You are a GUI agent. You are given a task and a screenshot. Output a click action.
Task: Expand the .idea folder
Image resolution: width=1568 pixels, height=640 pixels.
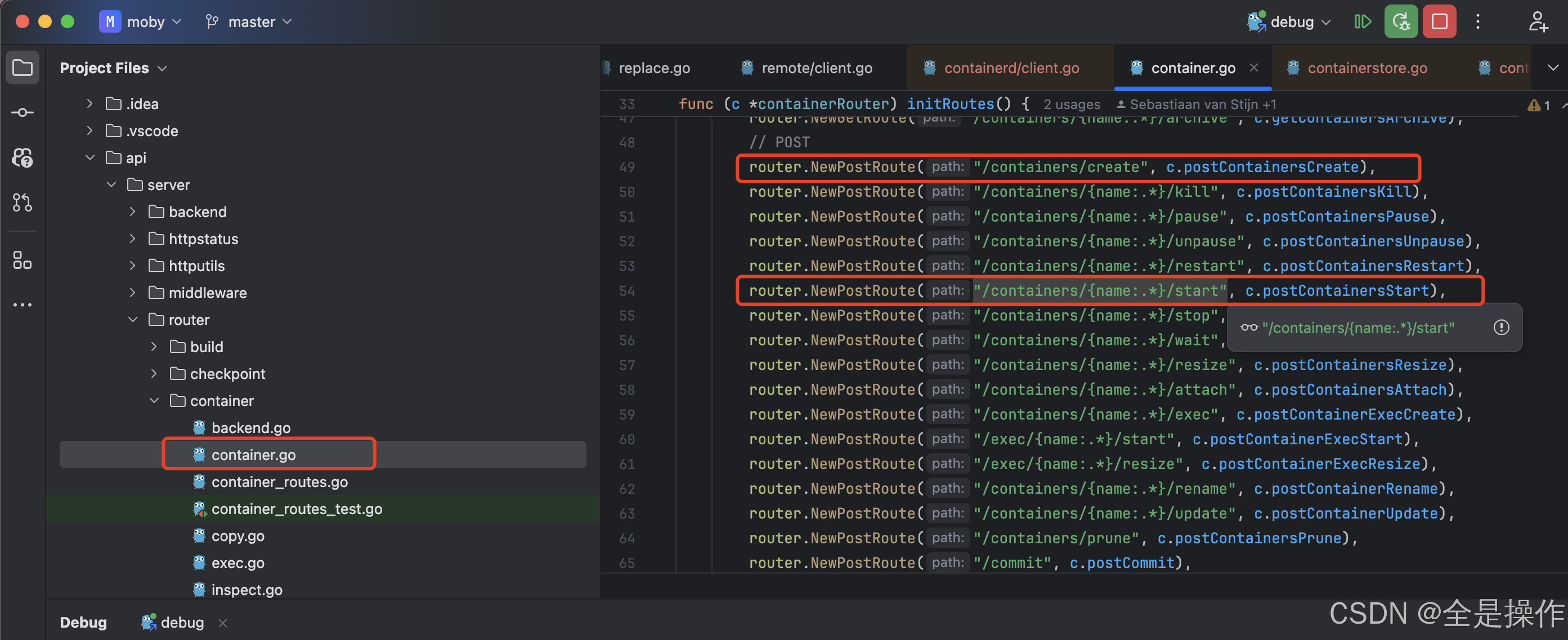point(89,104)
